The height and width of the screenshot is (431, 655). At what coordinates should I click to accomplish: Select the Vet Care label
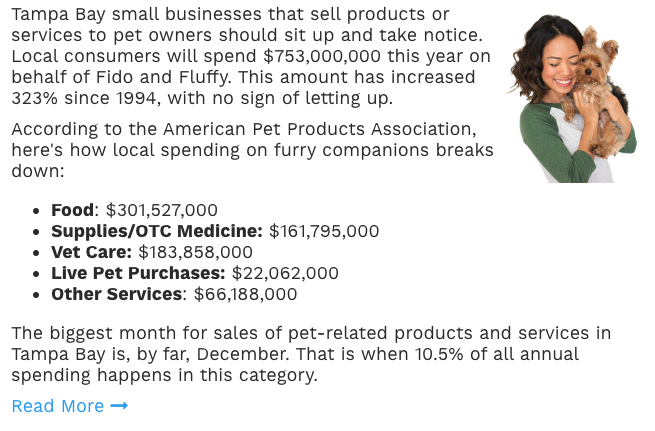point(91,252)
